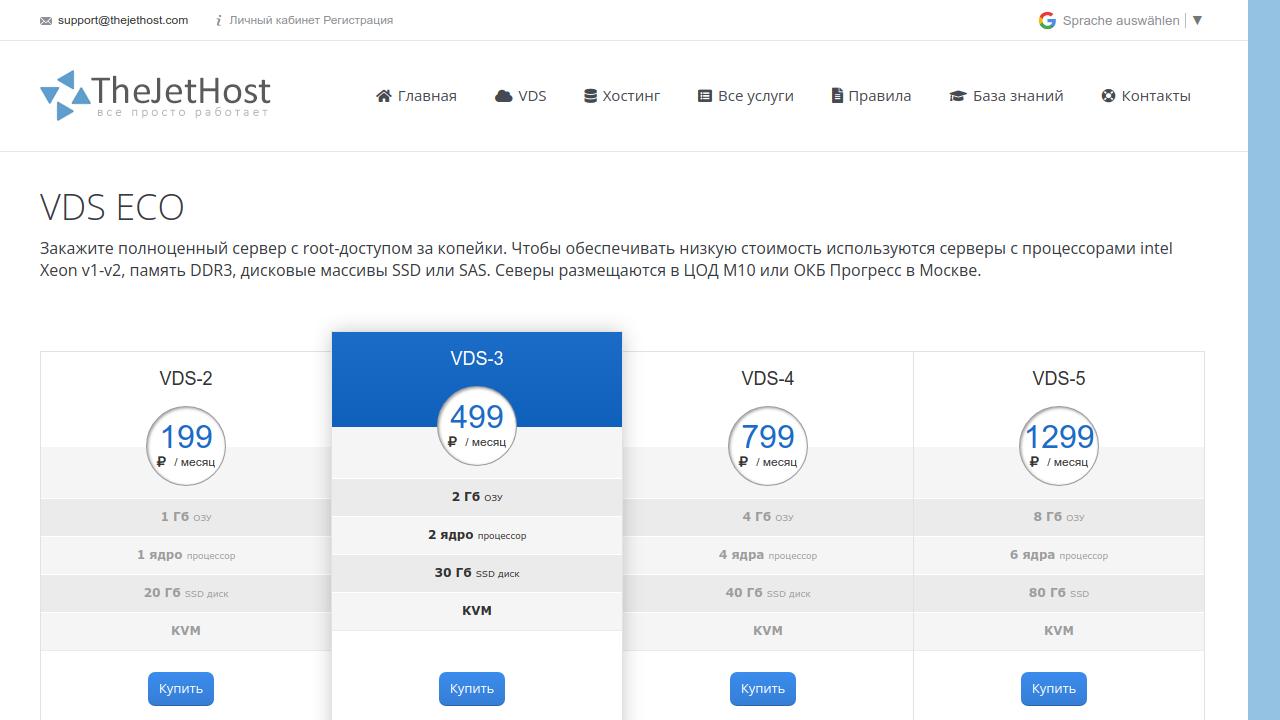Screen dimensions: 1280x720
Task: Click the VDS-3 plan title
Action: [477, 358]
